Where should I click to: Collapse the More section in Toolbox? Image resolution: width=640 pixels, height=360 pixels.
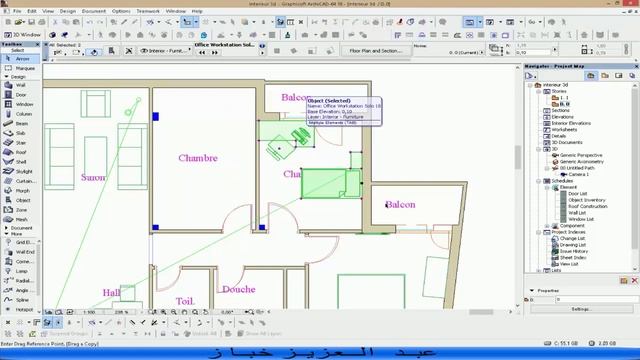pyautogui.click(x=6, y=234)
